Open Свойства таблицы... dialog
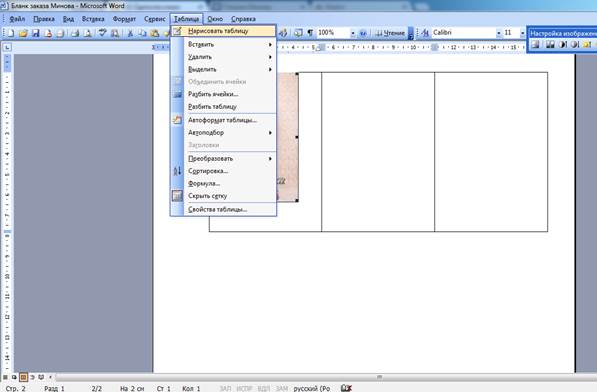597x392 pixels. tap(223, 210)
